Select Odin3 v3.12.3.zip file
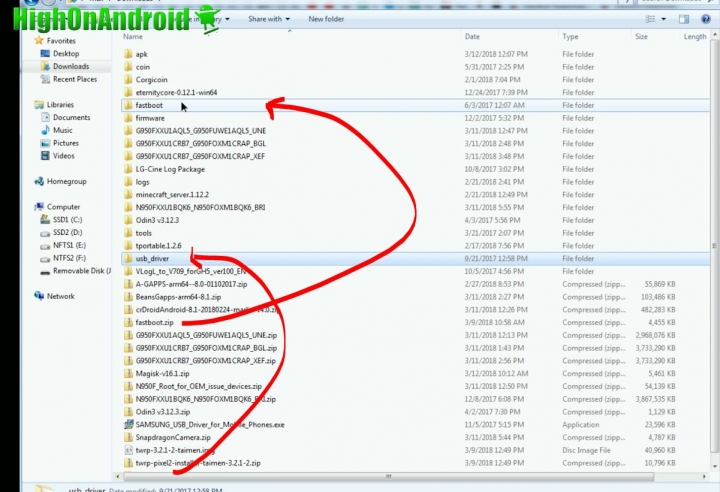 163,412
